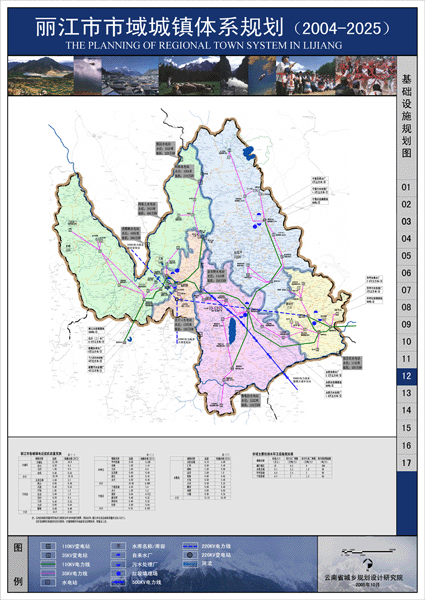Click the dark blue lake in pink region
This screenshot has width=425, height=600.
click(x=232, y=330)
